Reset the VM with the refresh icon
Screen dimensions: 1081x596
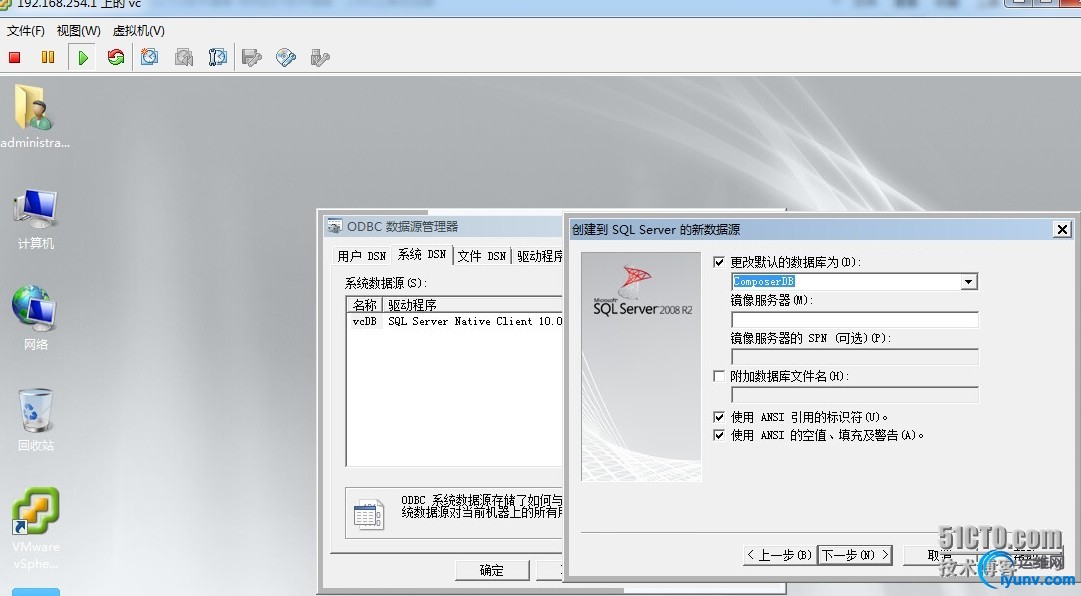[115, 57]
